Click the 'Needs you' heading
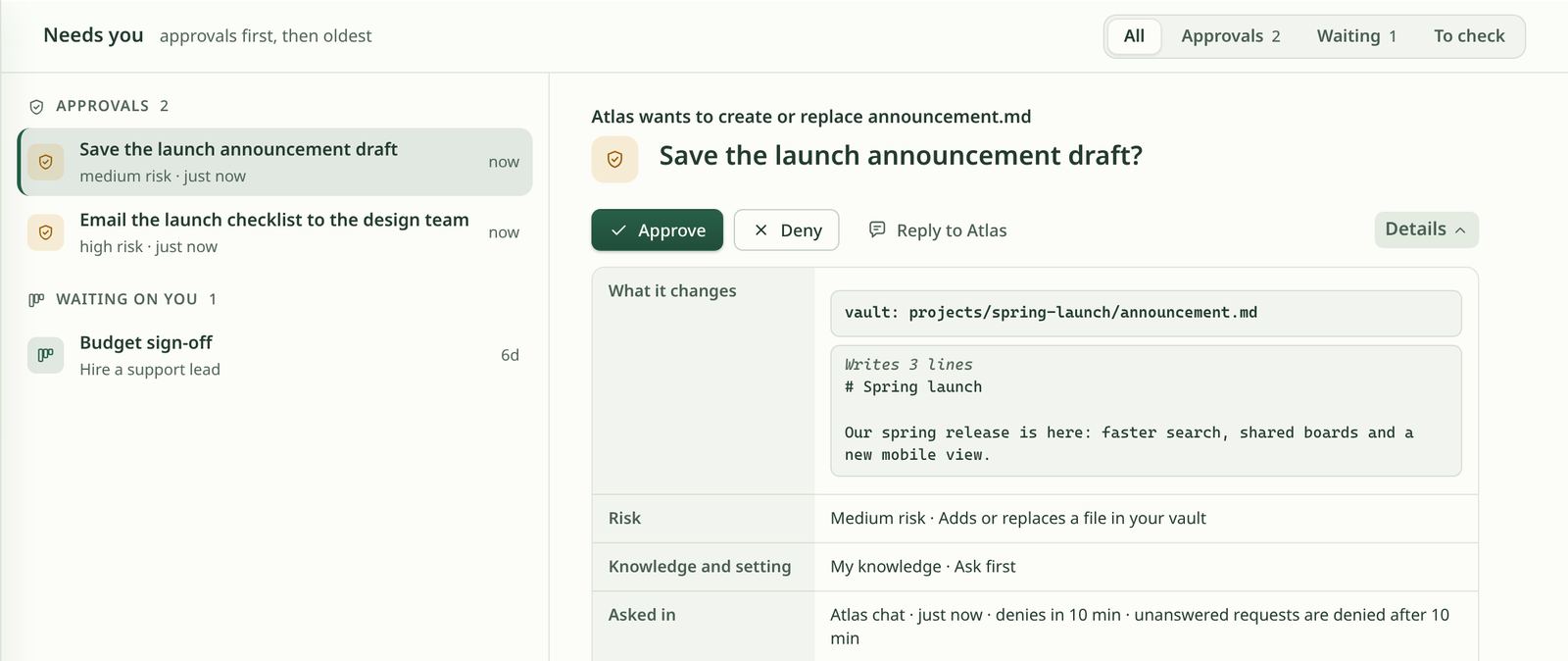The width and height of the screenshot is (1568, 661). pyautogui.click(x=93, y=35)
